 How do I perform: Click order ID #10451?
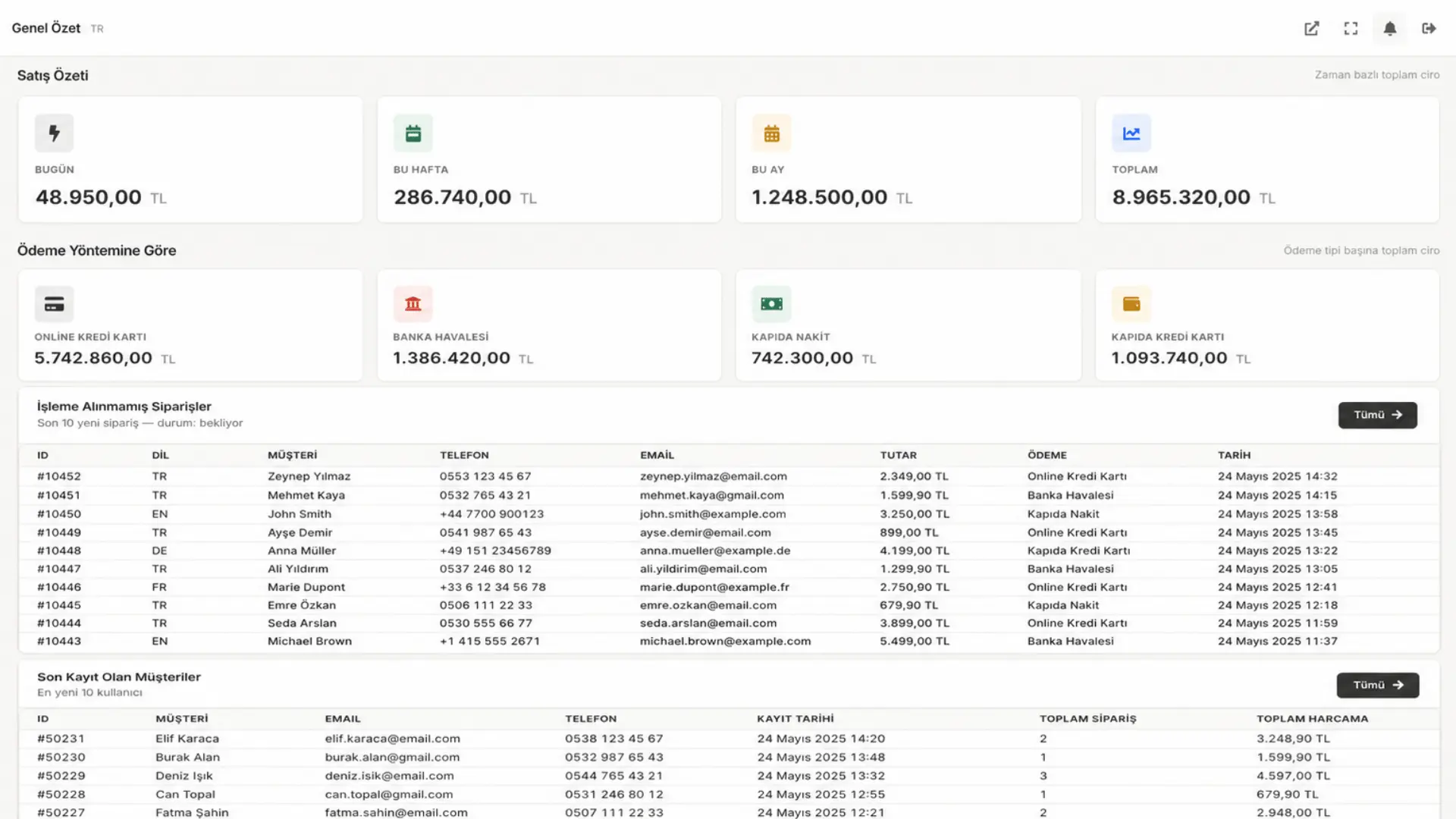click(x=59, y=495)
